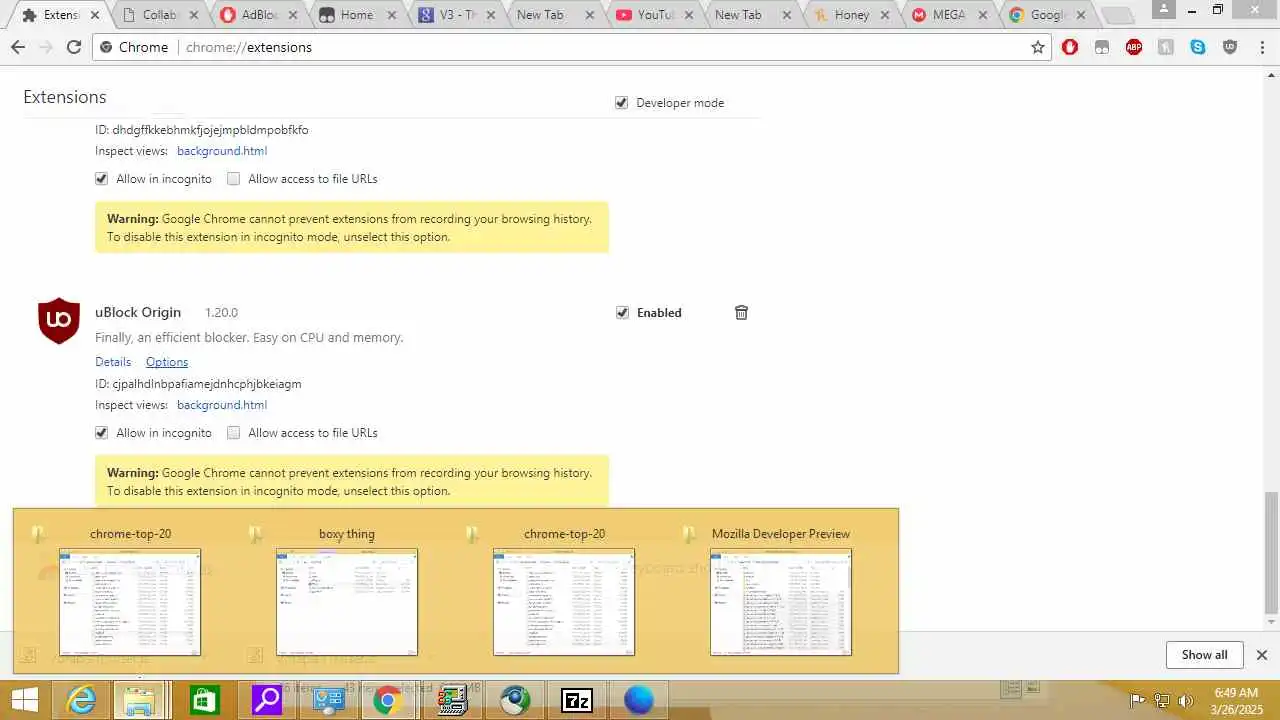
Task: Close the Extensions tab
Action: tap(95, 15)
